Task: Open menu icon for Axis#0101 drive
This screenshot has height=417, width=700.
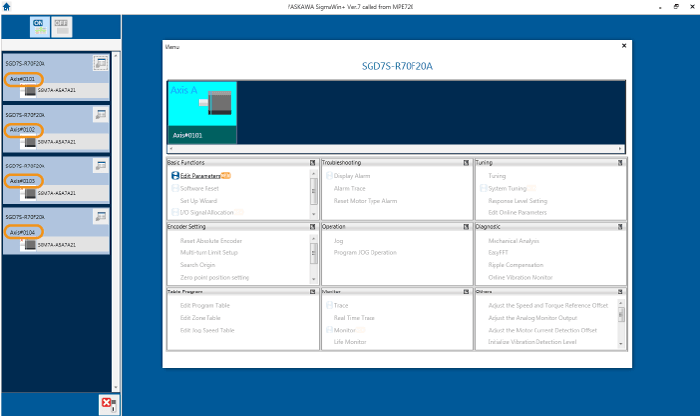Action: coord(100,63)
